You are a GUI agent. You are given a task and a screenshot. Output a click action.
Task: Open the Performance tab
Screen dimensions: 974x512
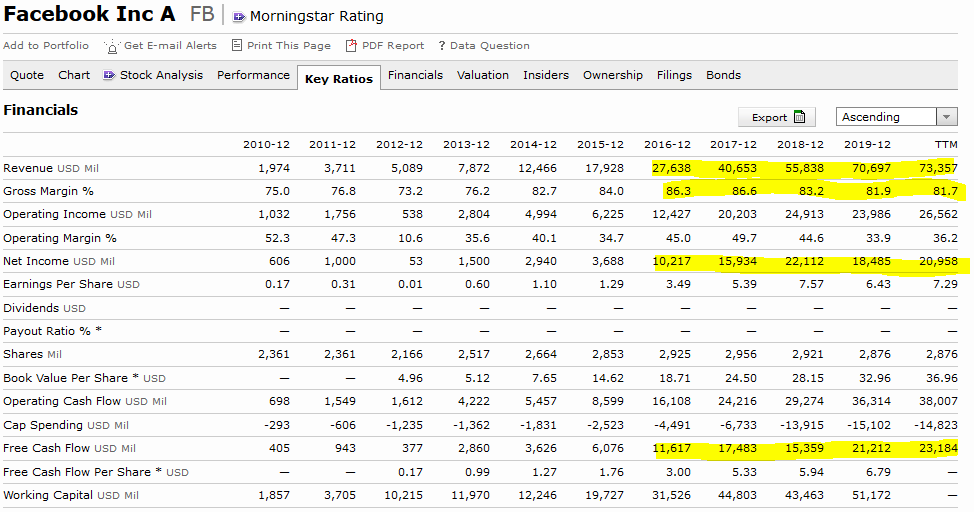coord(253,75)
